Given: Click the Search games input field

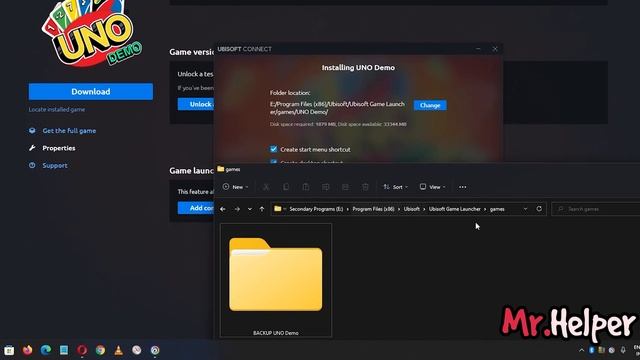Looking at the screenshot, I should click(x=596, y=209).
